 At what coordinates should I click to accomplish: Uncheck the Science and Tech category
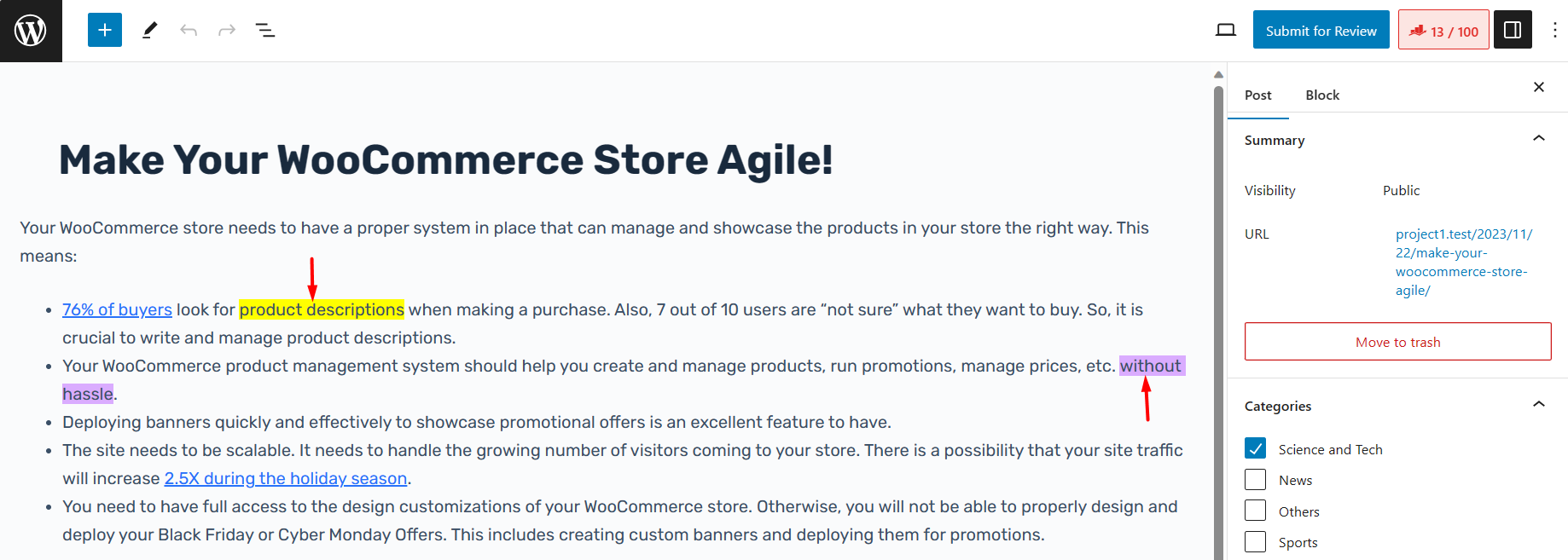(1255, 448)
